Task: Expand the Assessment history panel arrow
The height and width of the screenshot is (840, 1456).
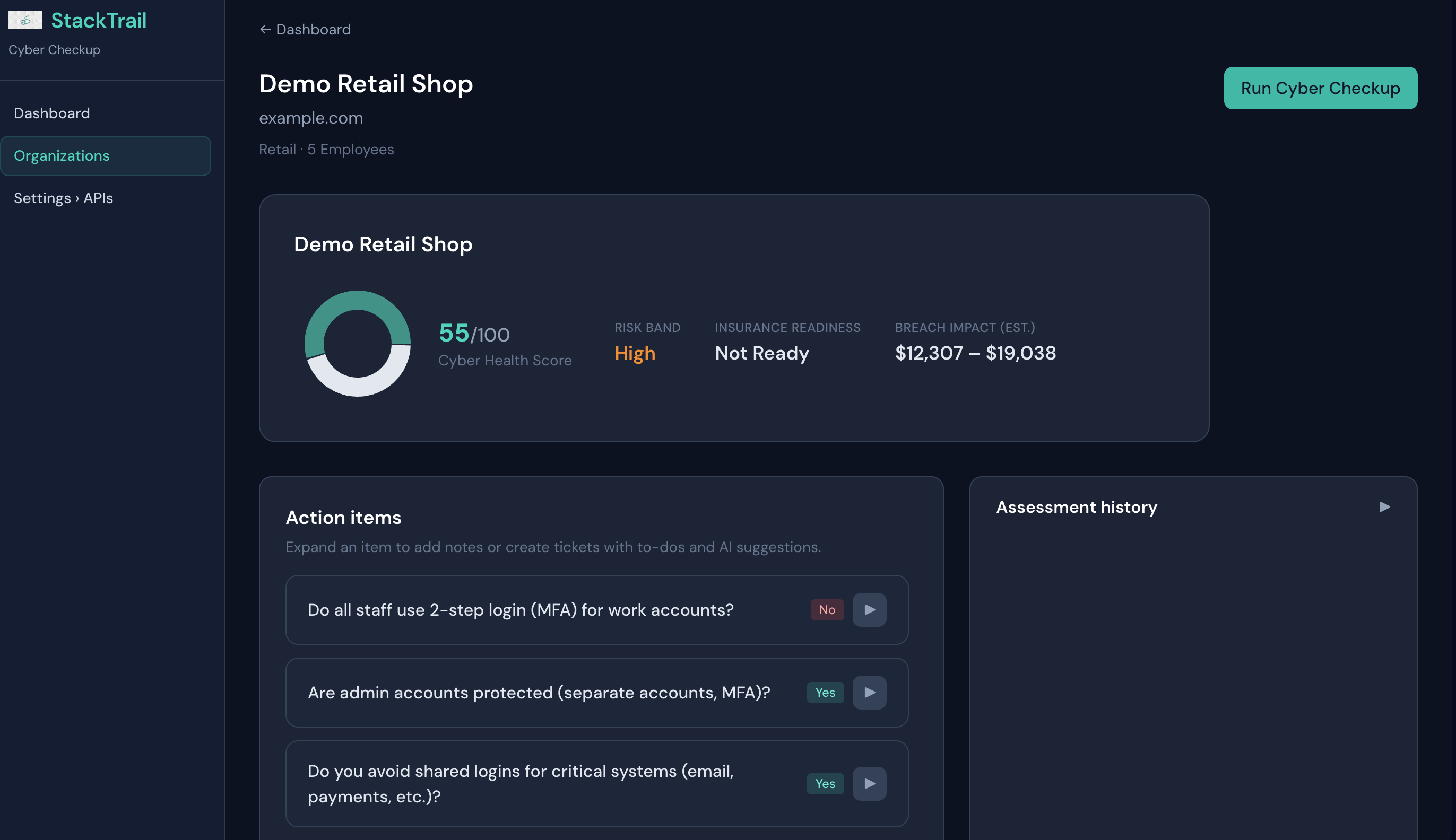Action: click(1384, 507)
